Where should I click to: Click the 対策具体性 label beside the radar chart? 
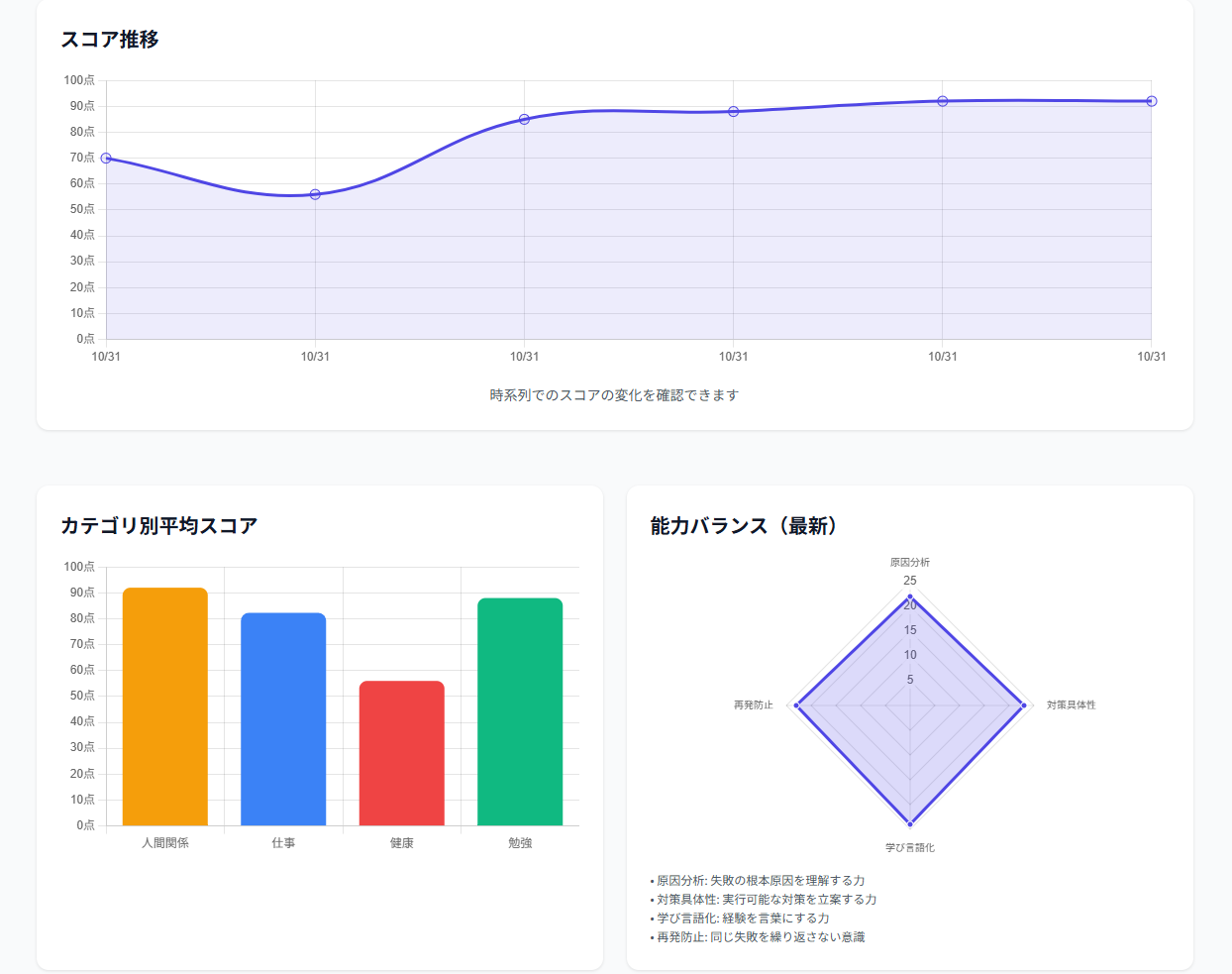click(1072, 705)
